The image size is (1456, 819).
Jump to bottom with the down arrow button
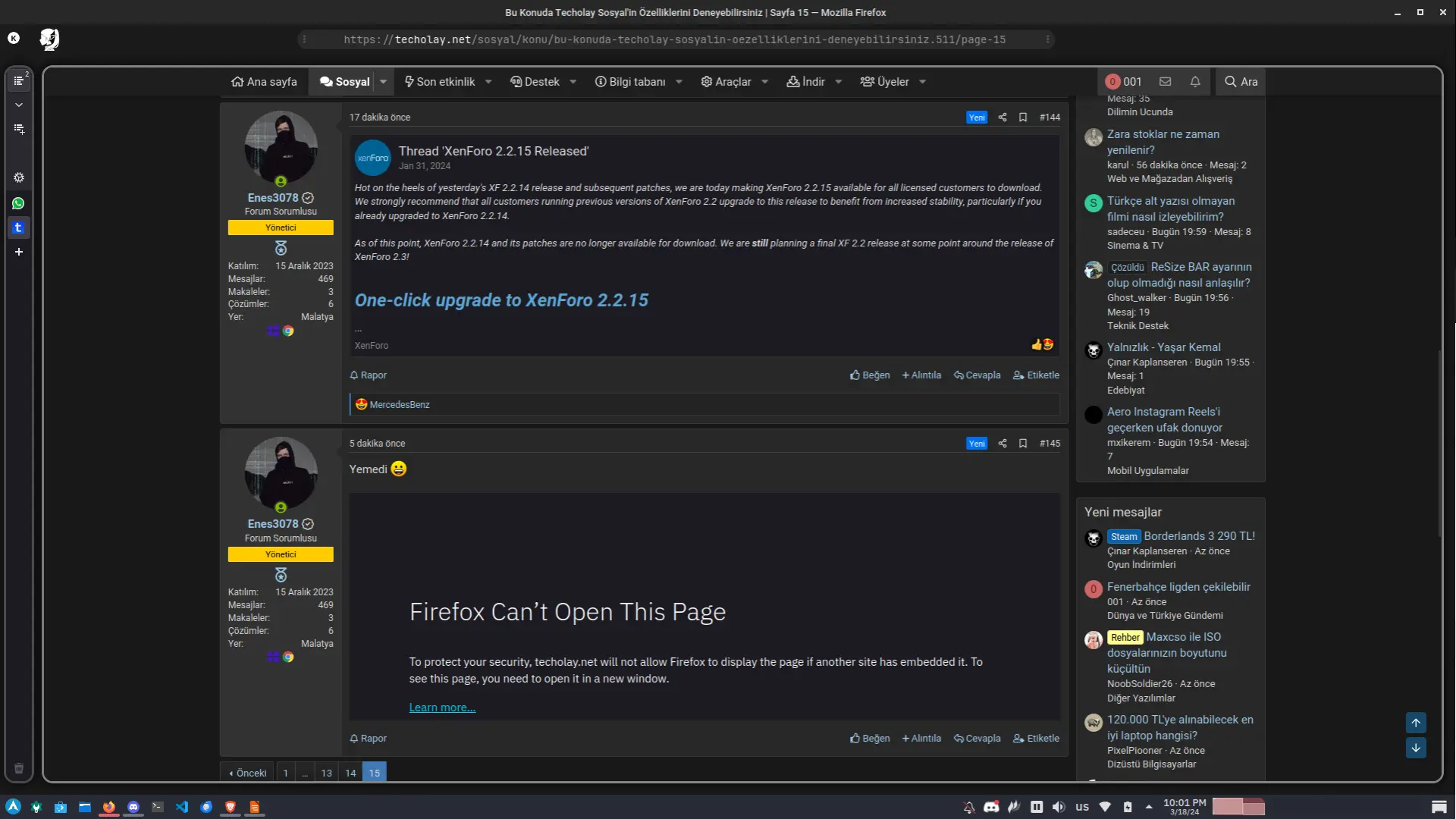click(x=1416, y=748)
